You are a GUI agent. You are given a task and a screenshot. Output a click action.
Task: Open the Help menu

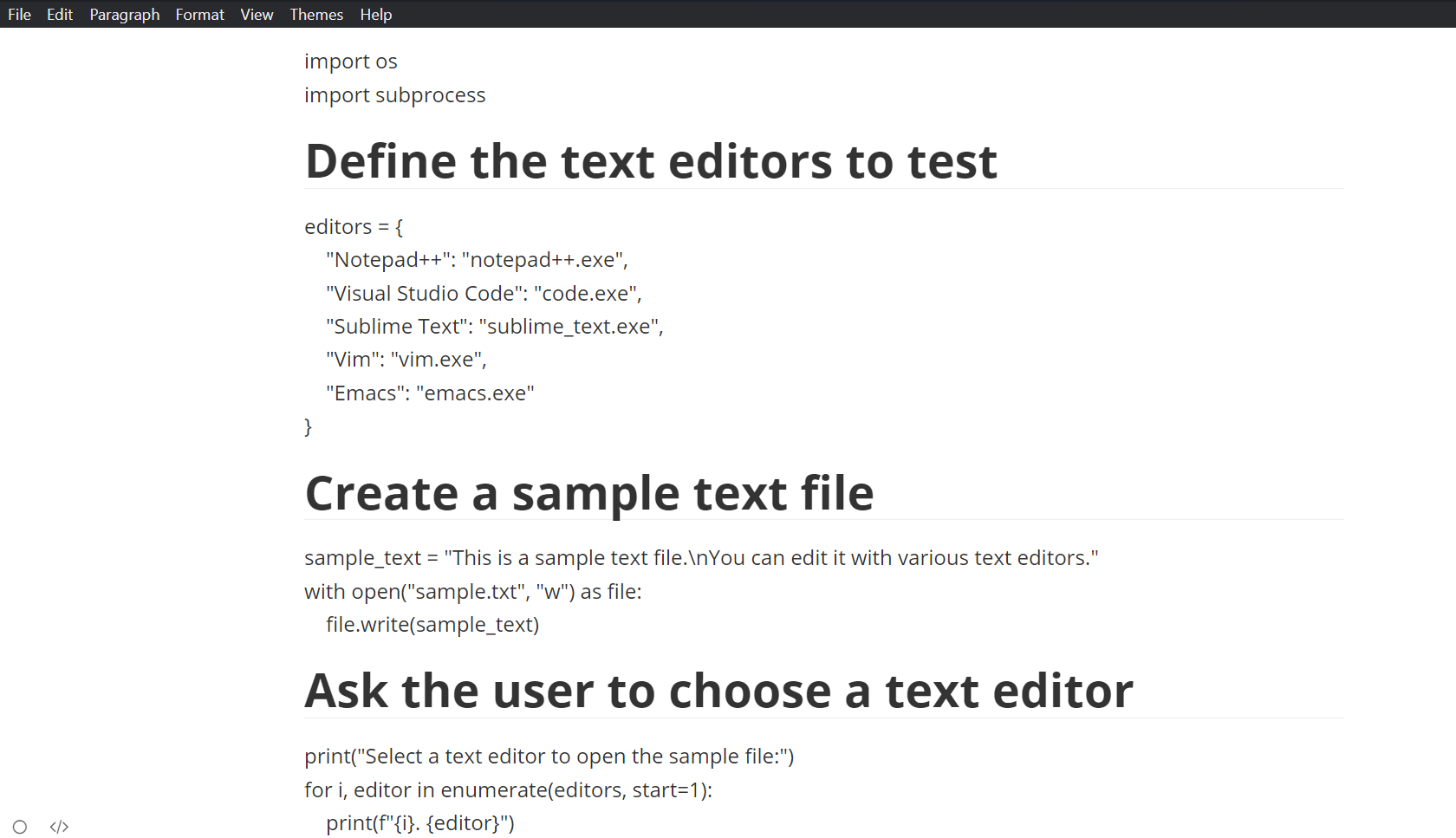(x=375, y=14)
